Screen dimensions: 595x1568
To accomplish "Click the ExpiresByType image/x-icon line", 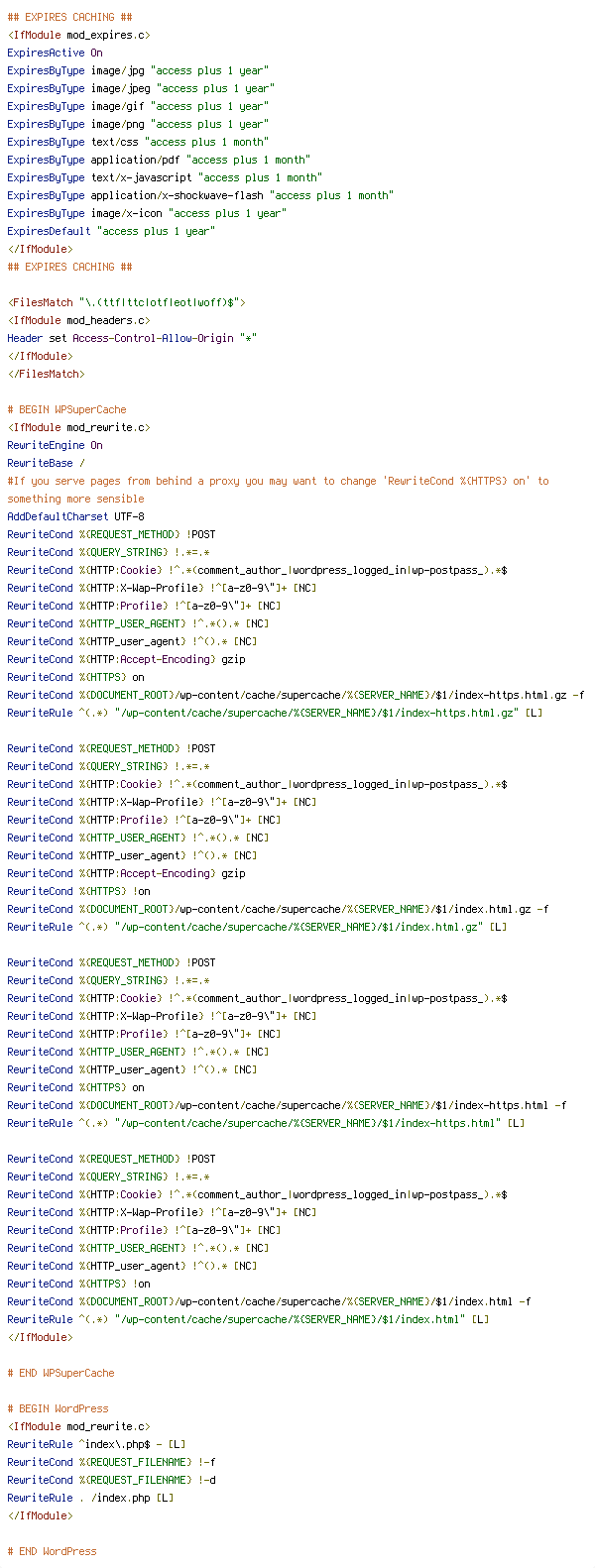I will point(147,213).
